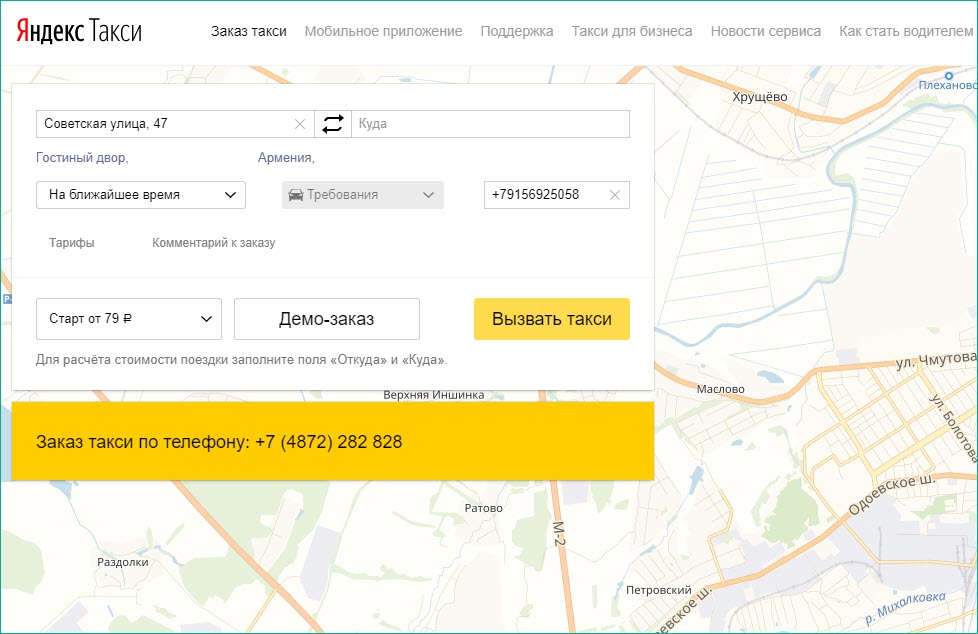Click the р. Михалковка river label
978x634 pixels.
tap(906, 608)
